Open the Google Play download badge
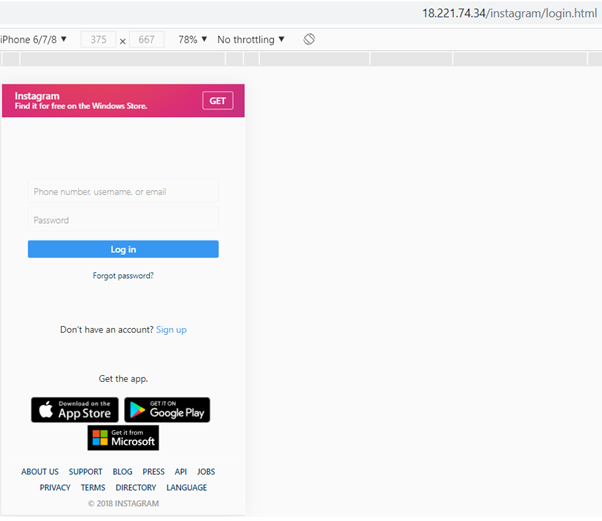 click(167, 410)
